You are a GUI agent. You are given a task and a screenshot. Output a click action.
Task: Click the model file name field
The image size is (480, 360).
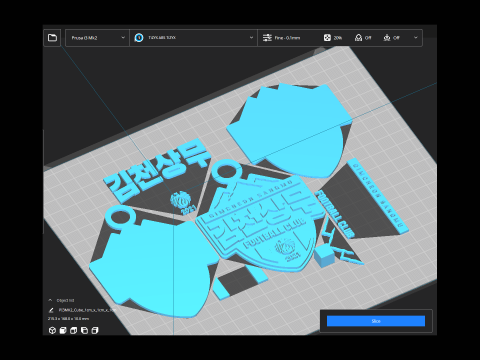(x=87, y=310)
